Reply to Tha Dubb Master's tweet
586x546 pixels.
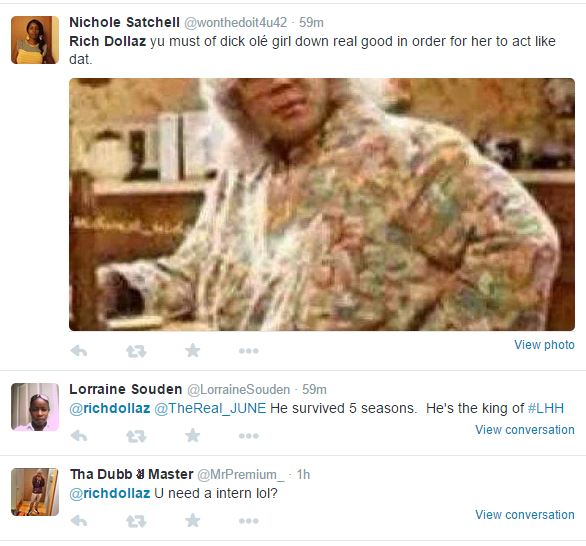pos(79,521)
